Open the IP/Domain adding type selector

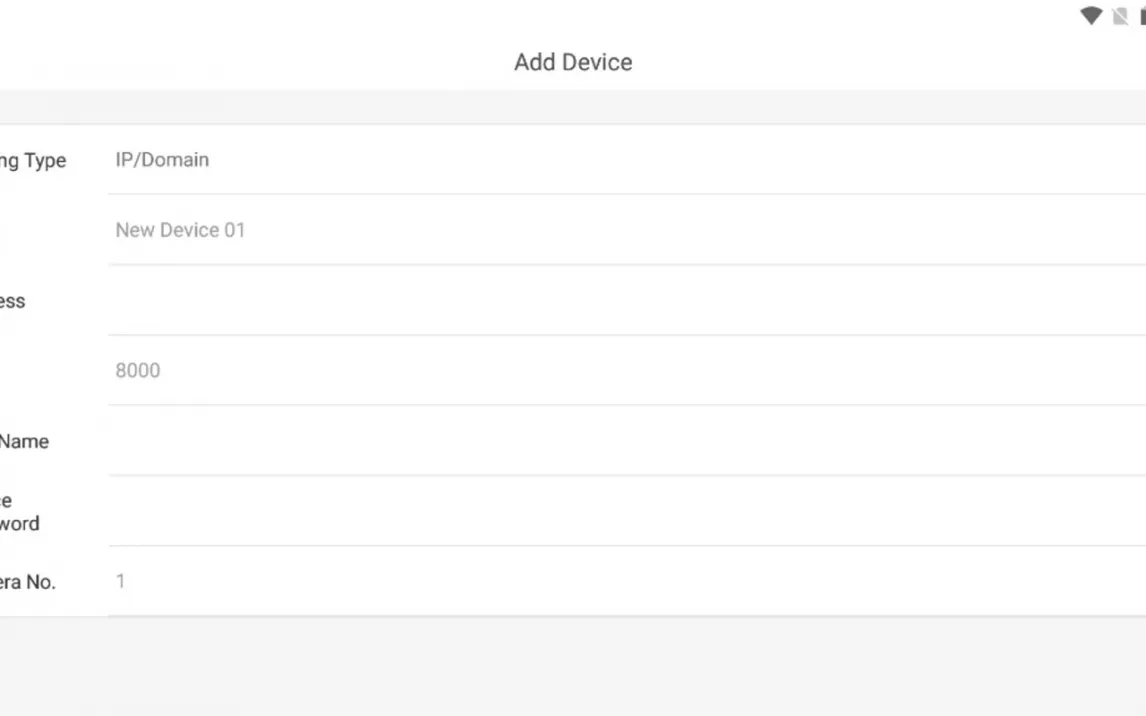(x=162, y=160)
